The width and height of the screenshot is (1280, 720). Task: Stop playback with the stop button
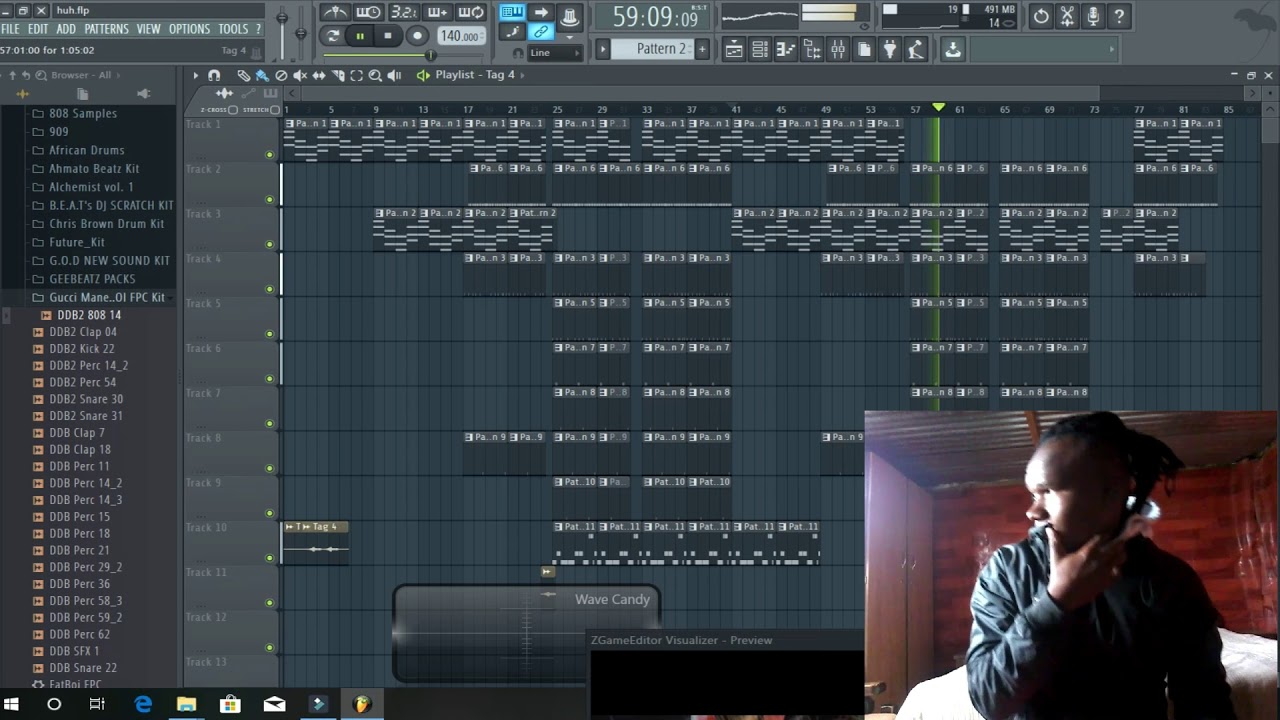tap(388, 36)
